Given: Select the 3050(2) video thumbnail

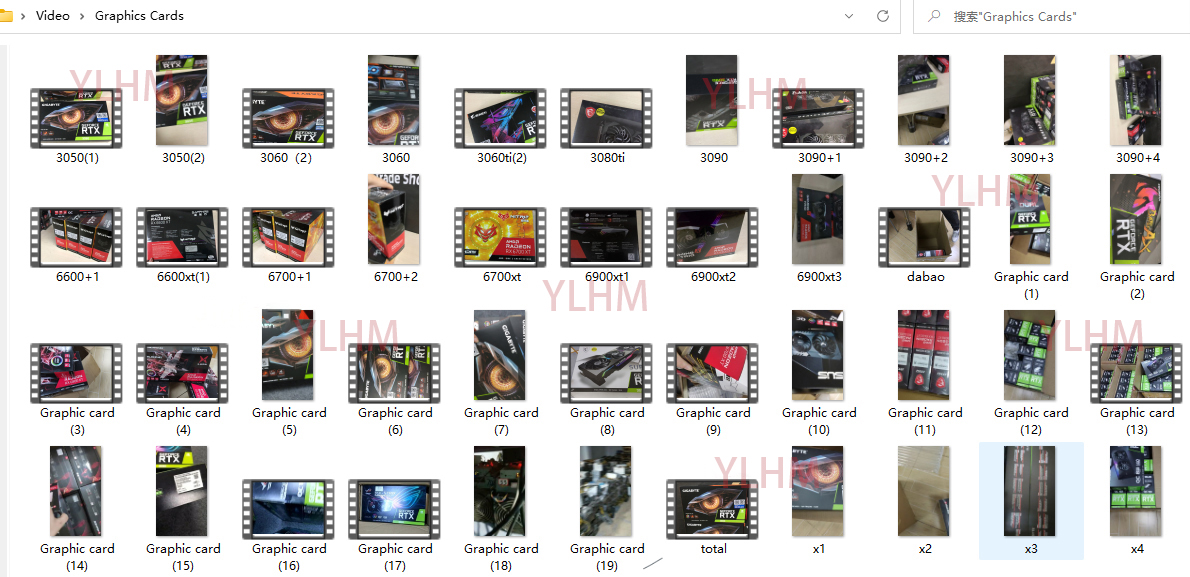Looking at the screenshot, I should (x=181, y=100).
